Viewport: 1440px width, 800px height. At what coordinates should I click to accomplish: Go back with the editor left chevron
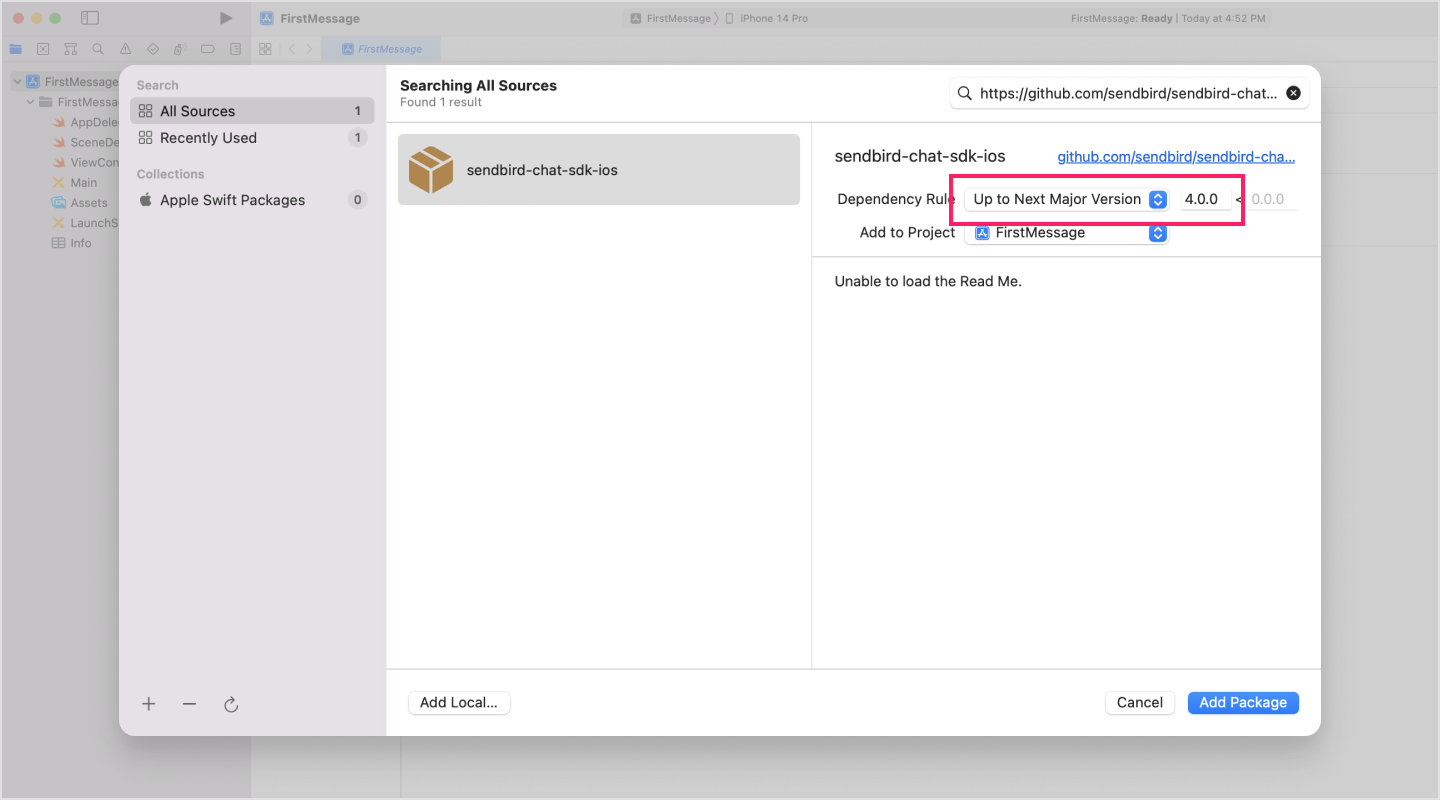pyautogui.click(x=291, y=48)
